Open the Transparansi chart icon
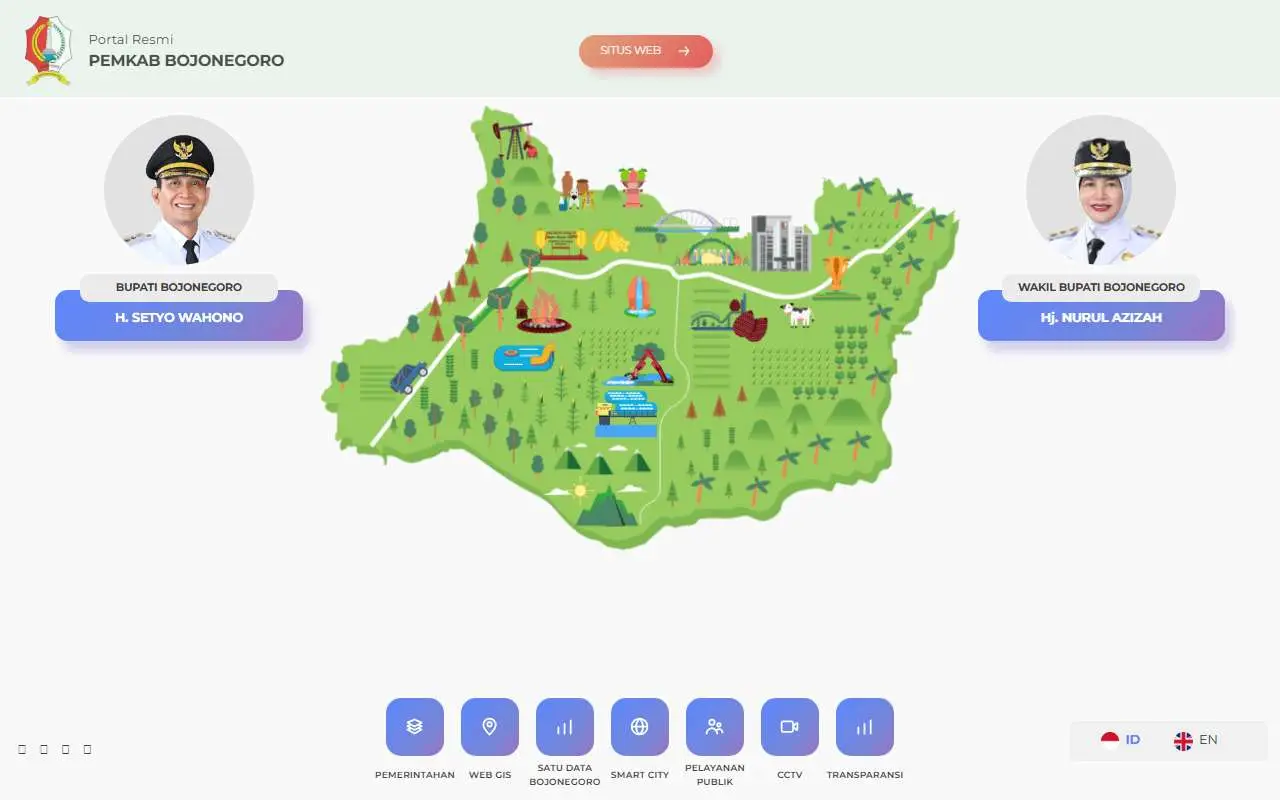Screen dimensions: 1280x800 pos(865,727)
